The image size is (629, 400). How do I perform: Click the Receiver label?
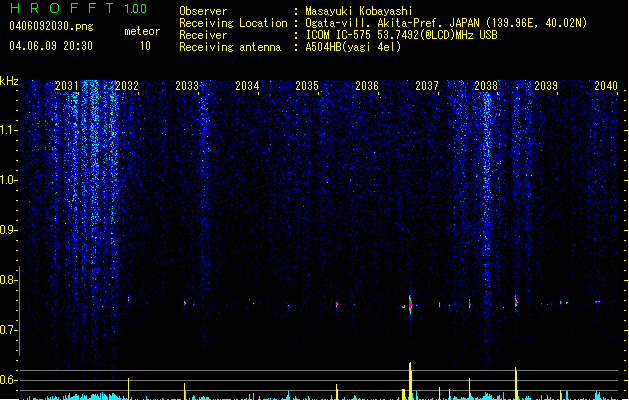point(203,35)
